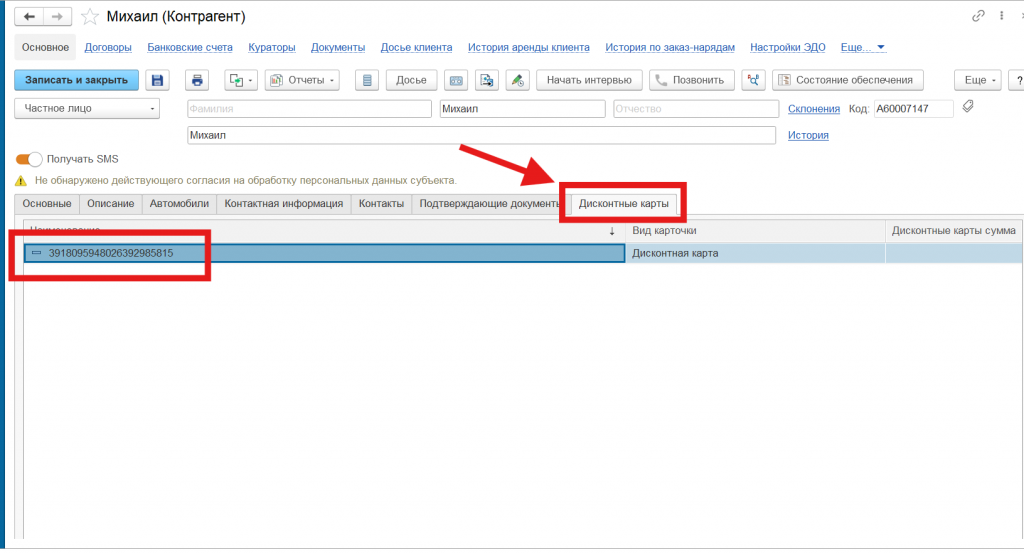
Task: Open the Контактная информация tab
Action: (x=283, y=204)
